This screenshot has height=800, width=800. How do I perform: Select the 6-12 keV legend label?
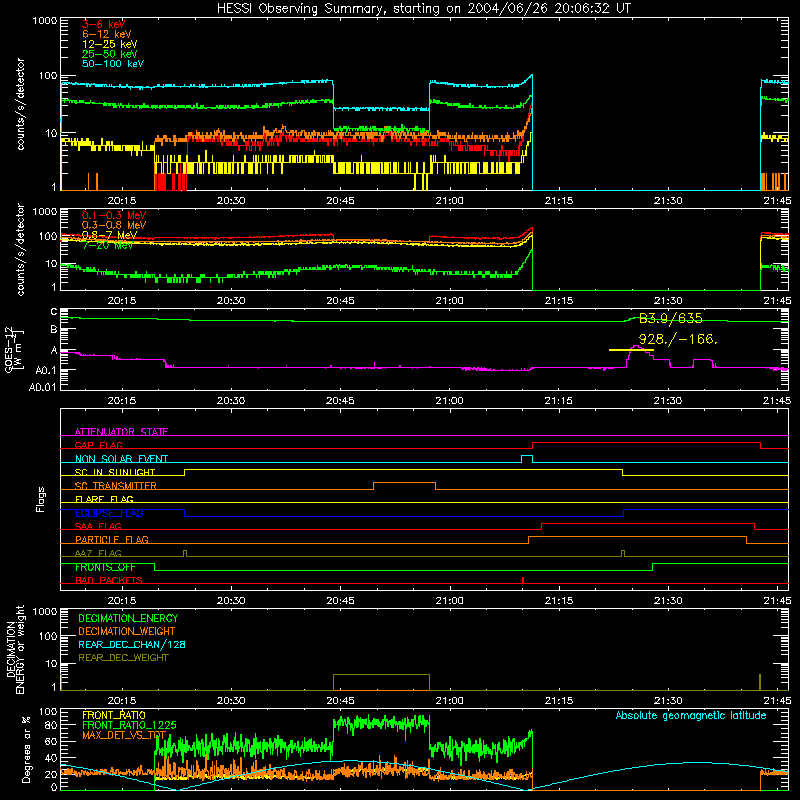pyautogui.click(x=107, y=34)
